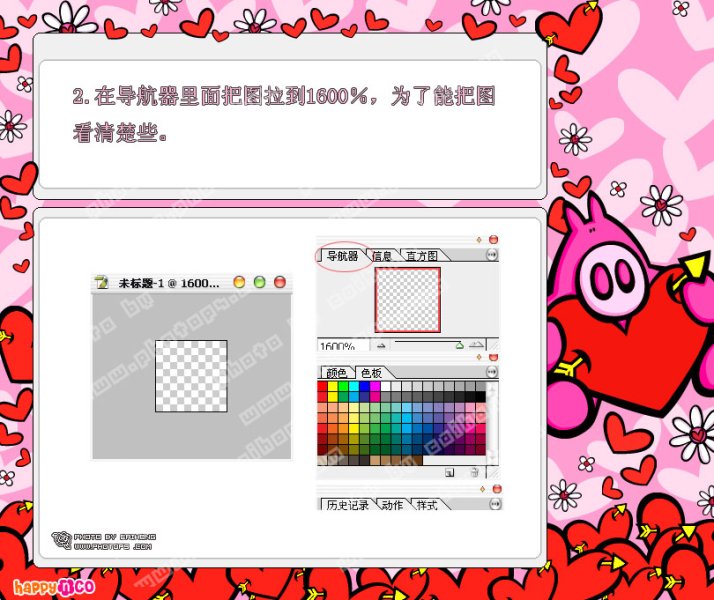Click the document icon in 未标题-1 title bar
The width and height of the screenshot is (714, 600).
pyautogui.click(x=101, y=283)
